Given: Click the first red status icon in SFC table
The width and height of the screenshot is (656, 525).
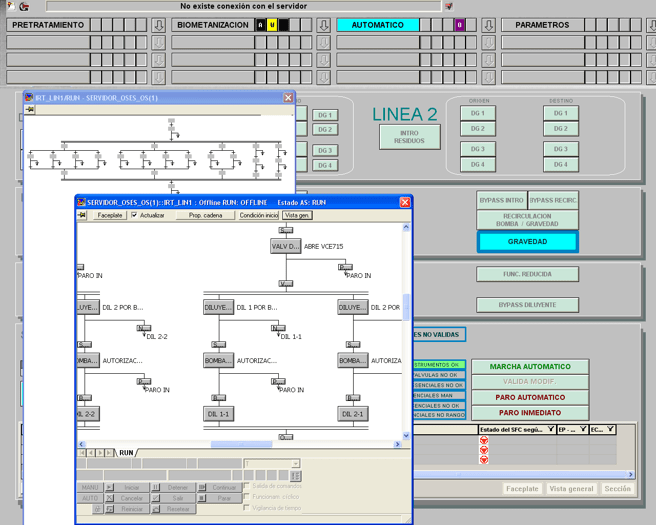Looking at the screenshot, I should tap(485, 441).
